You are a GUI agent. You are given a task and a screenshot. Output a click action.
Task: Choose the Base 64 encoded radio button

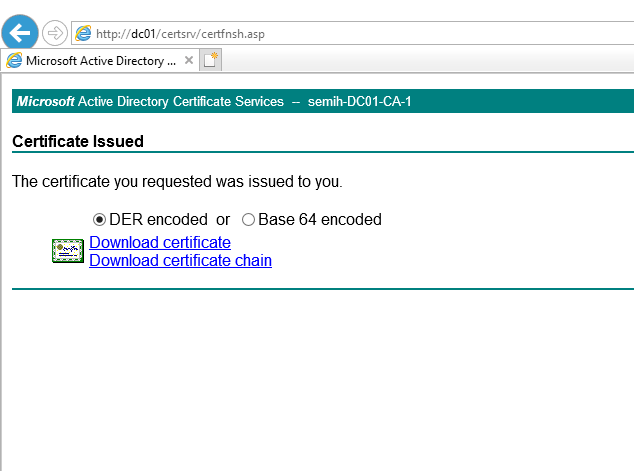[248, 220]
